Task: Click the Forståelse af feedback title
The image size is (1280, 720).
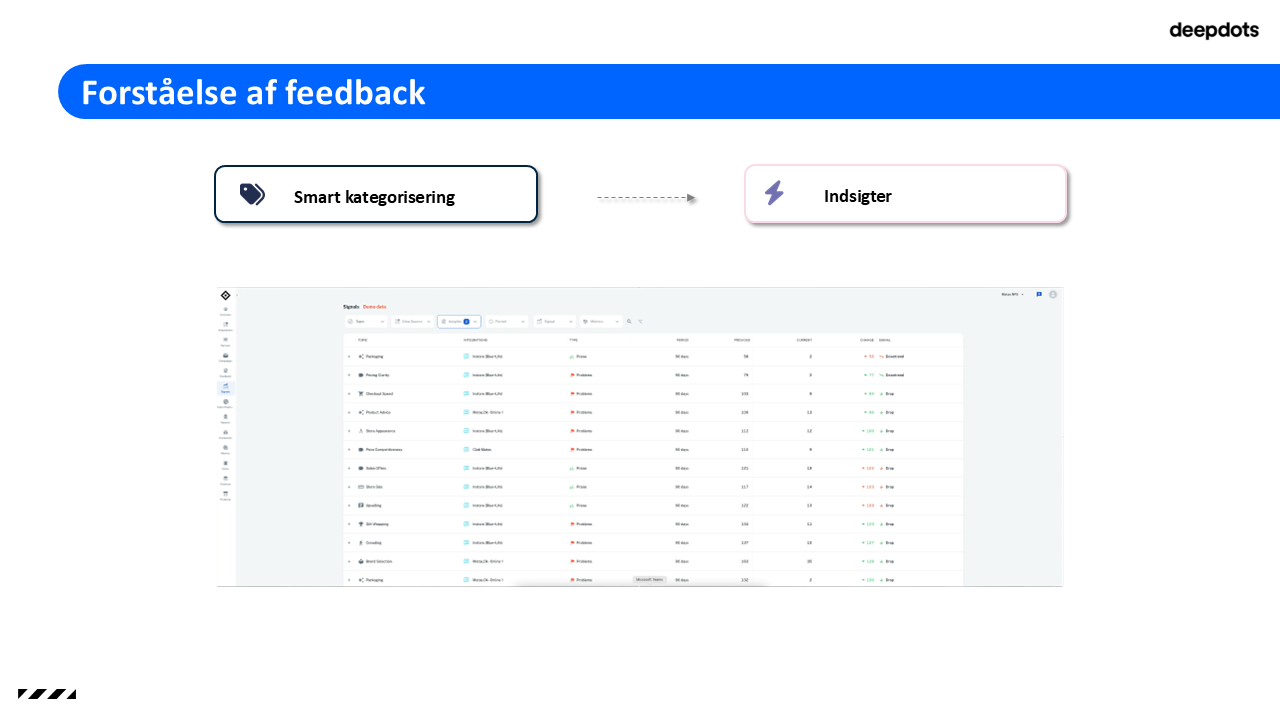Action: 253,92
